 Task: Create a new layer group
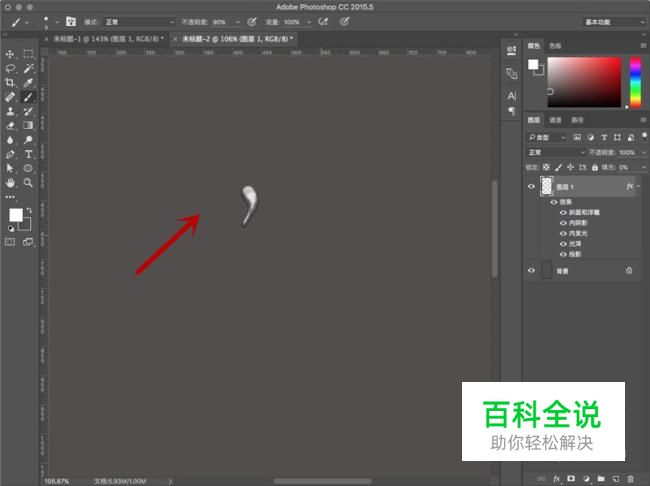(x=601, y=479)
